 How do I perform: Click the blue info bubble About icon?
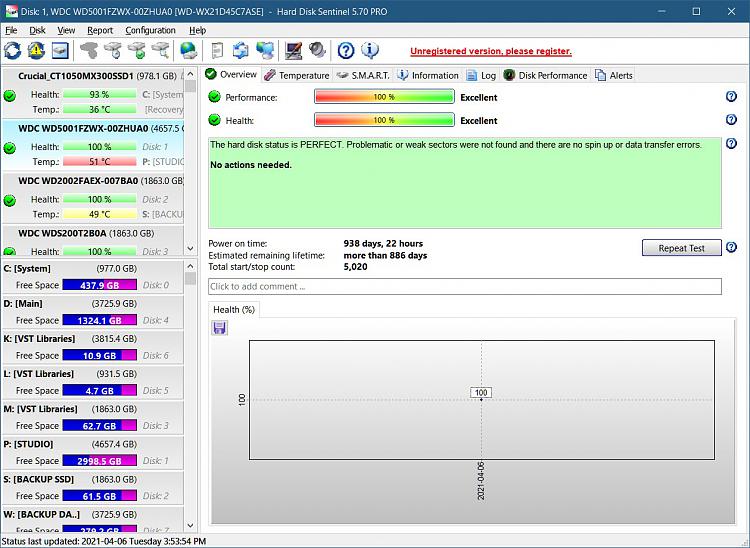point(370,50)
